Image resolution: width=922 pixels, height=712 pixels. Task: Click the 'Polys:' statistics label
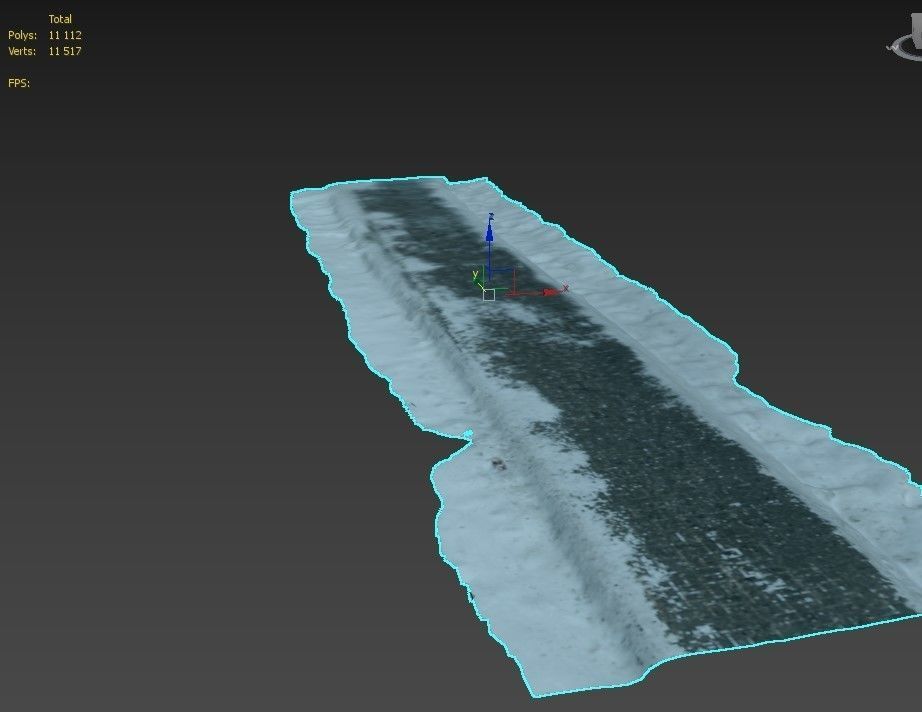click(x=22, y=35)
